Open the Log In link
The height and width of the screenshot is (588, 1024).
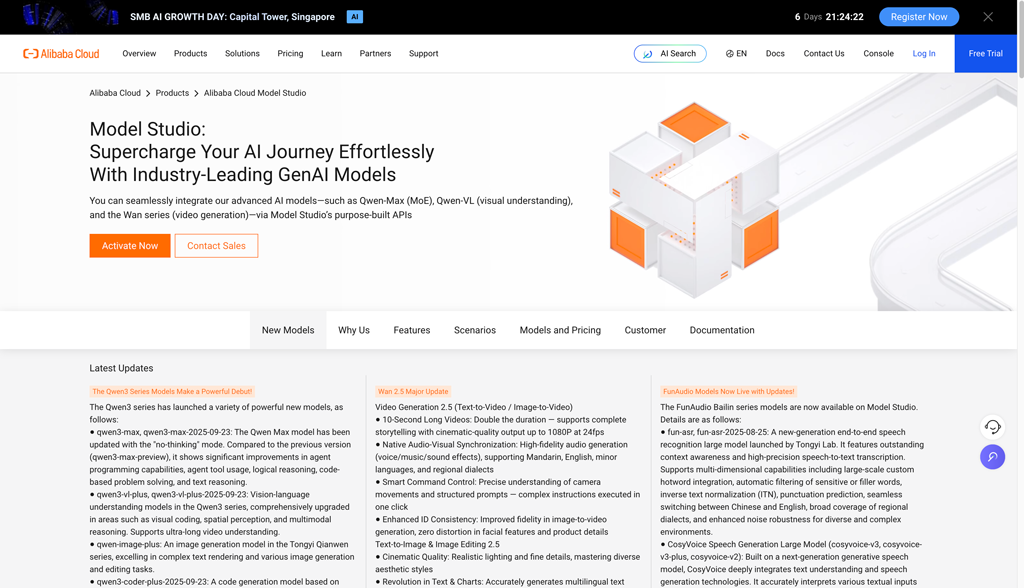tap(924, 54)
